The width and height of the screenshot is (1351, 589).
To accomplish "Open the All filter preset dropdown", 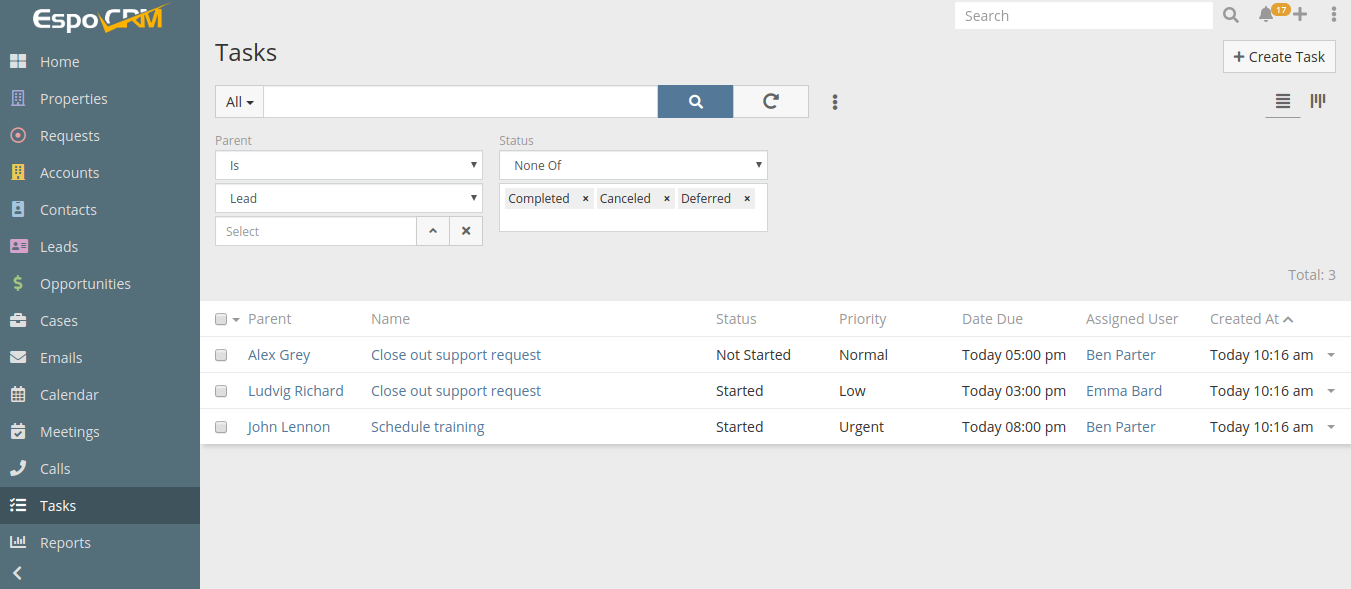I will point(239,102).
